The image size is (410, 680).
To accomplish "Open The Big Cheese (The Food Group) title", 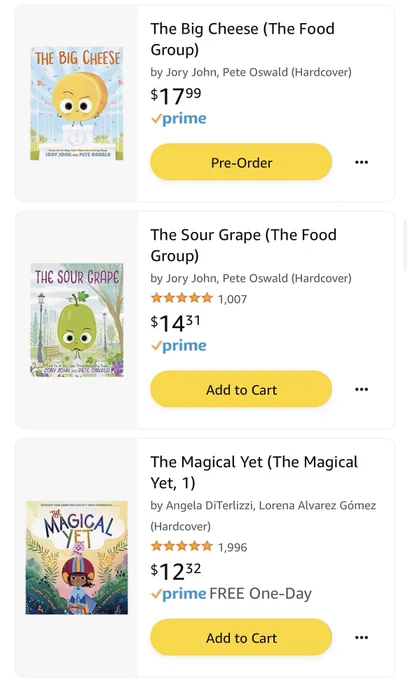I will pyautogui.click(x=243, y=39).
